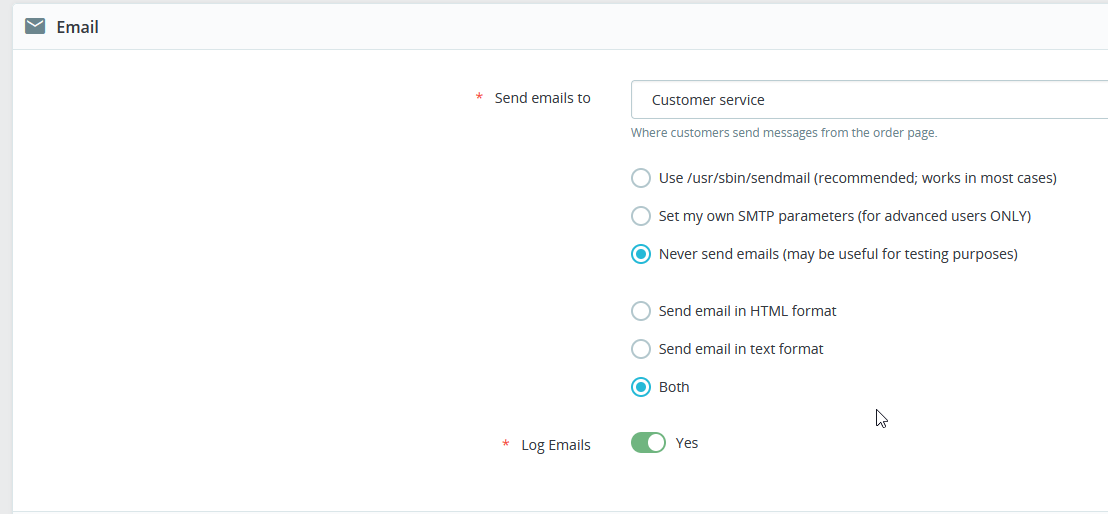
Task: Click the envelope icon beside Email heading
Action: pos(35,27)
